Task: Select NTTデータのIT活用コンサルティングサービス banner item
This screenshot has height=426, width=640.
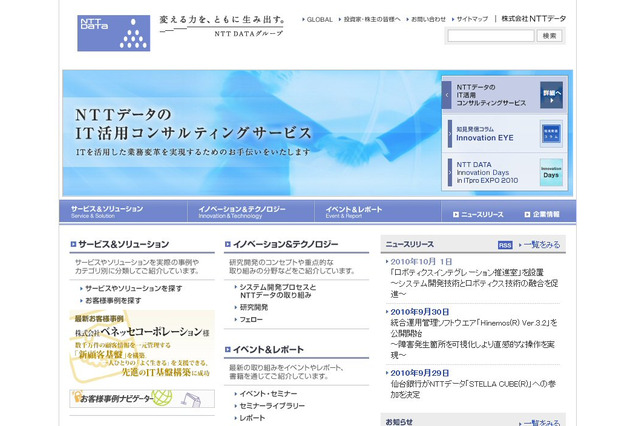Action: click(x=504, y=95)
